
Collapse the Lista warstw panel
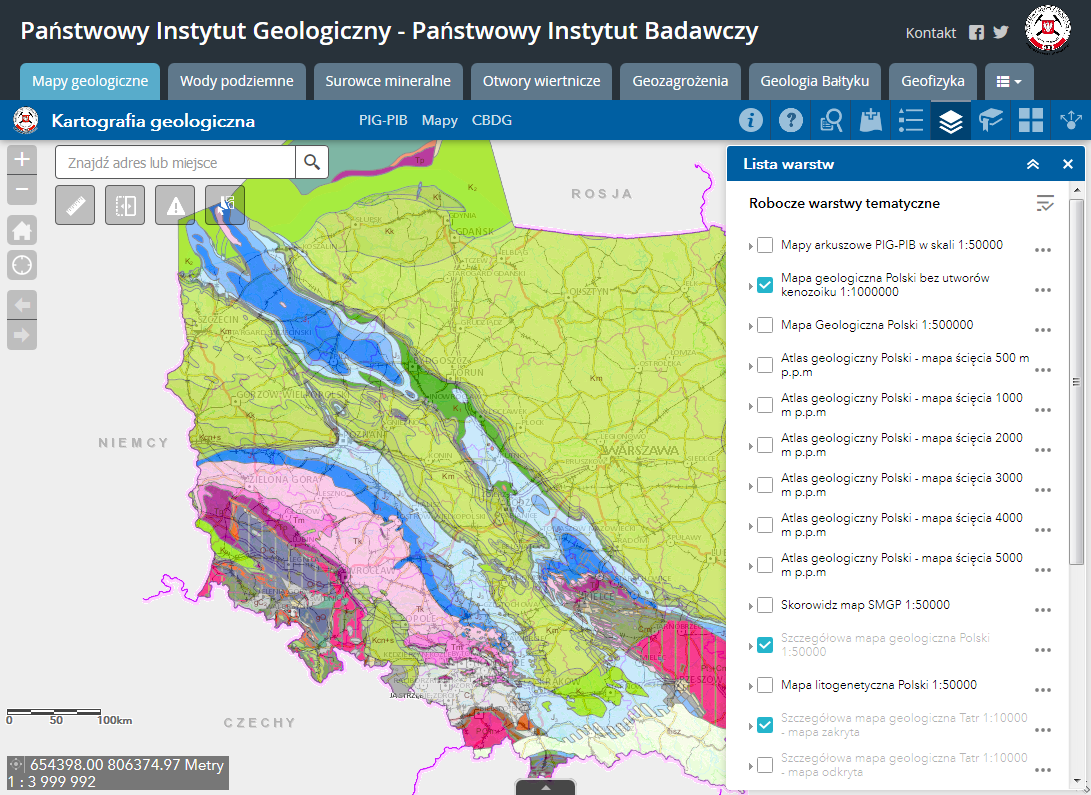tap(1033, 164)
